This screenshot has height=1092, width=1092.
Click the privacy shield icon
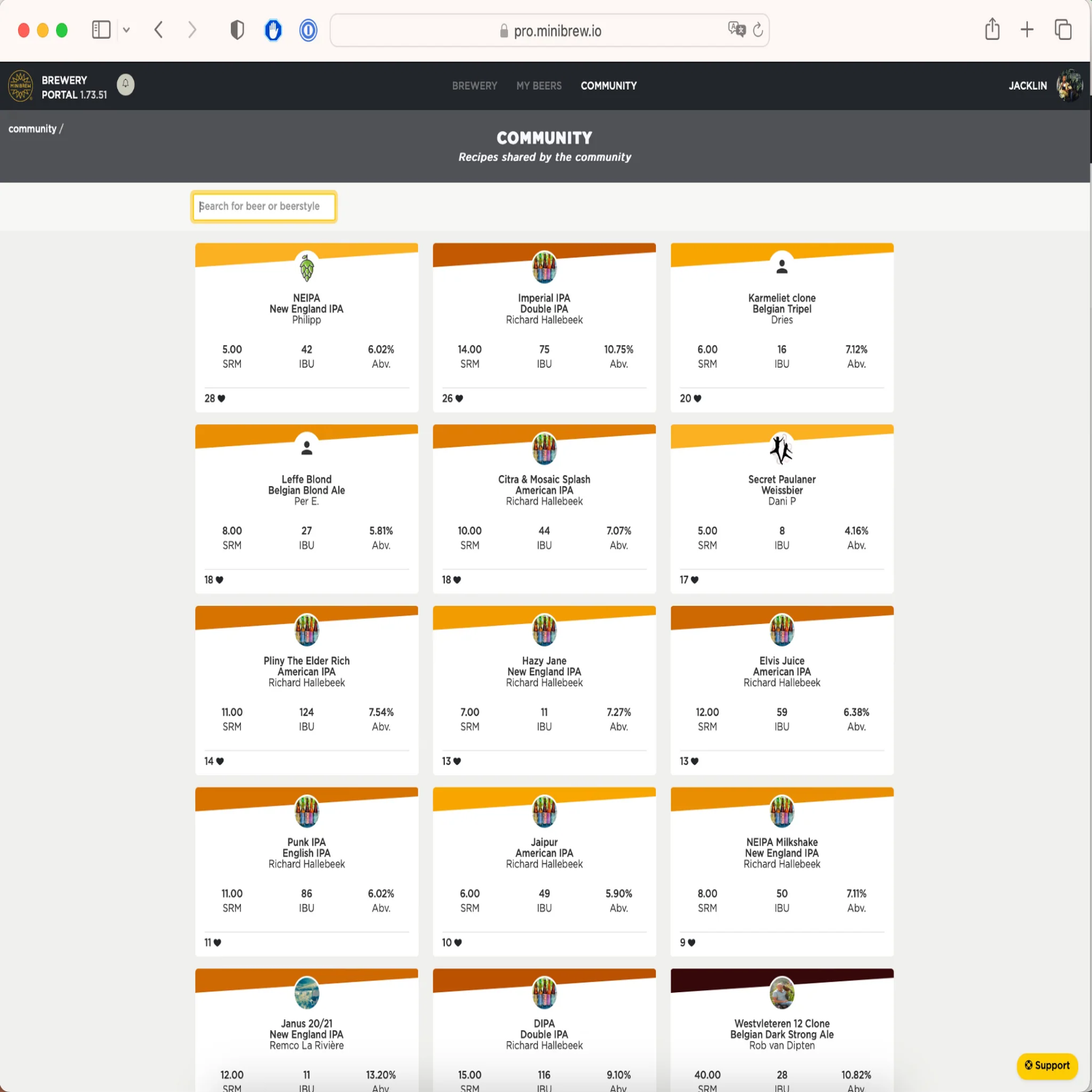point(237,30)
